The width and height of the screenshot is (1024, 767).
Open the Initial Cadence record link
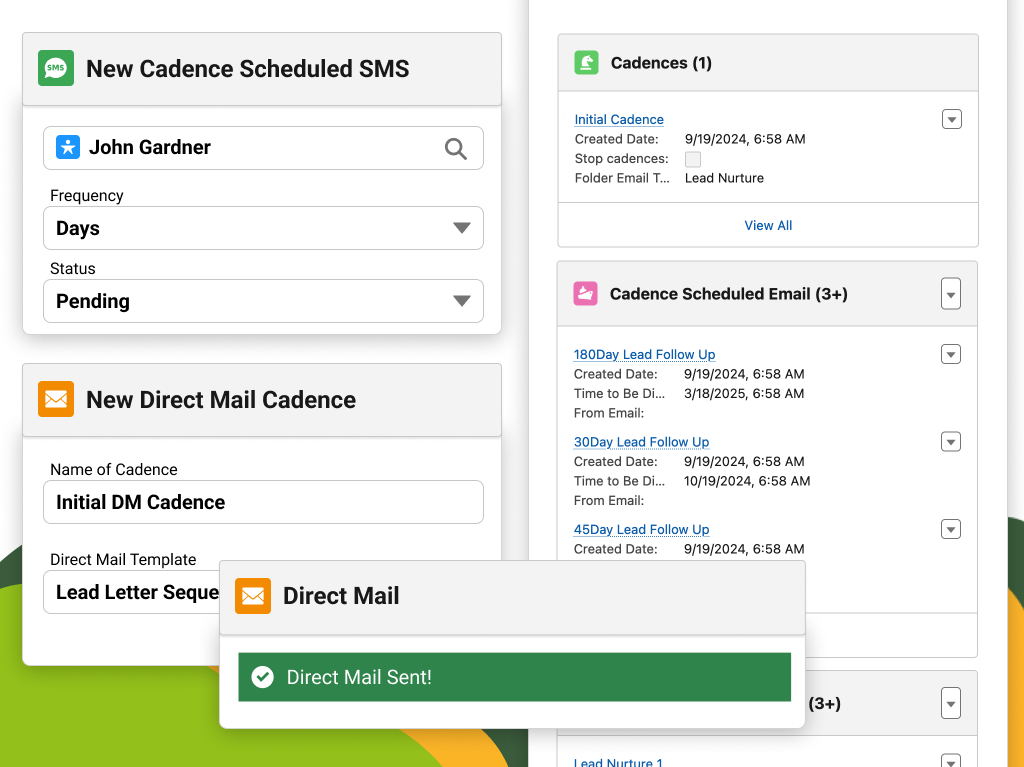617,119
